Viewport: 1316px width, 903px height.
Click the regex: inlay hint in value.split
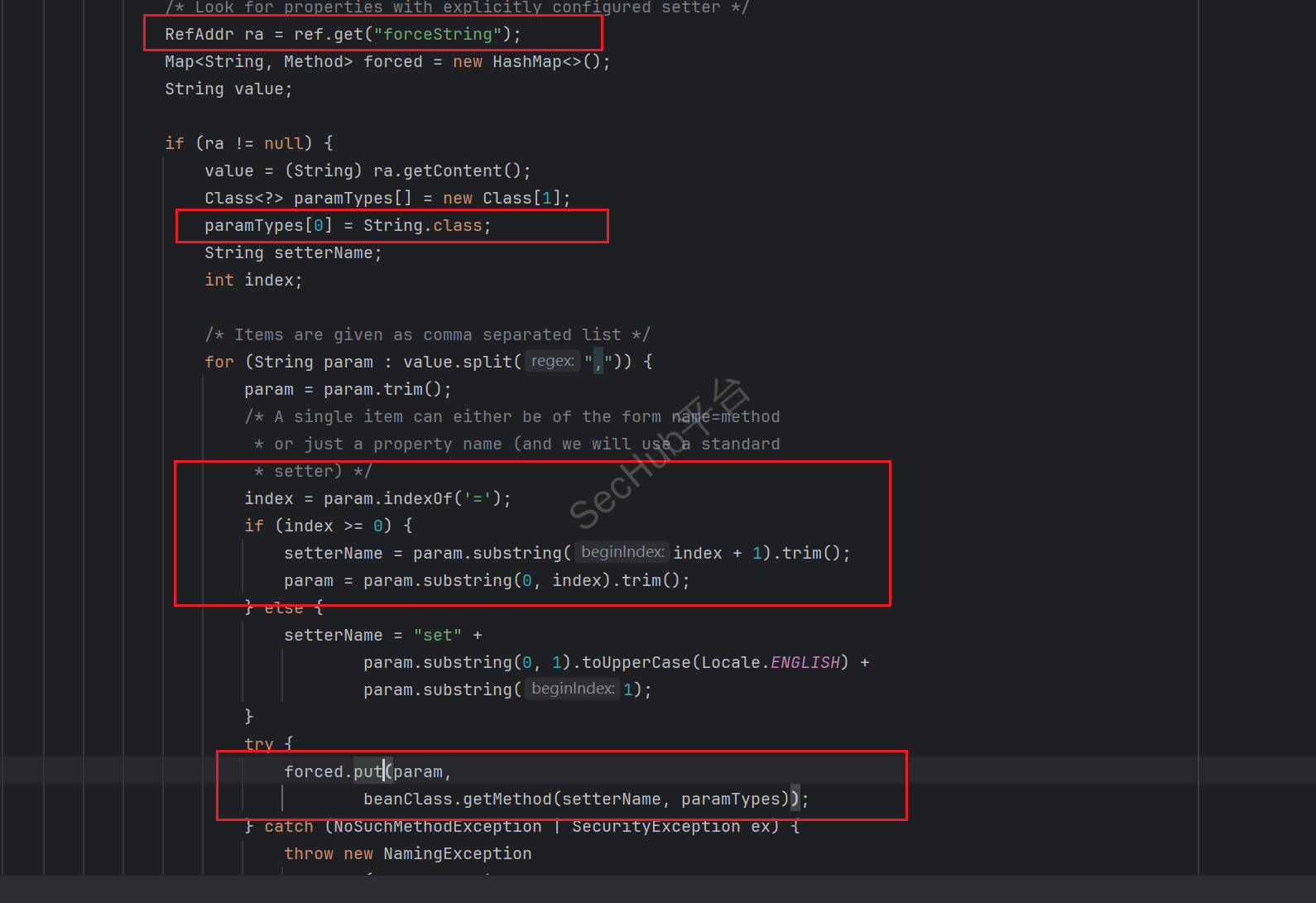click(x=552, y=361)
